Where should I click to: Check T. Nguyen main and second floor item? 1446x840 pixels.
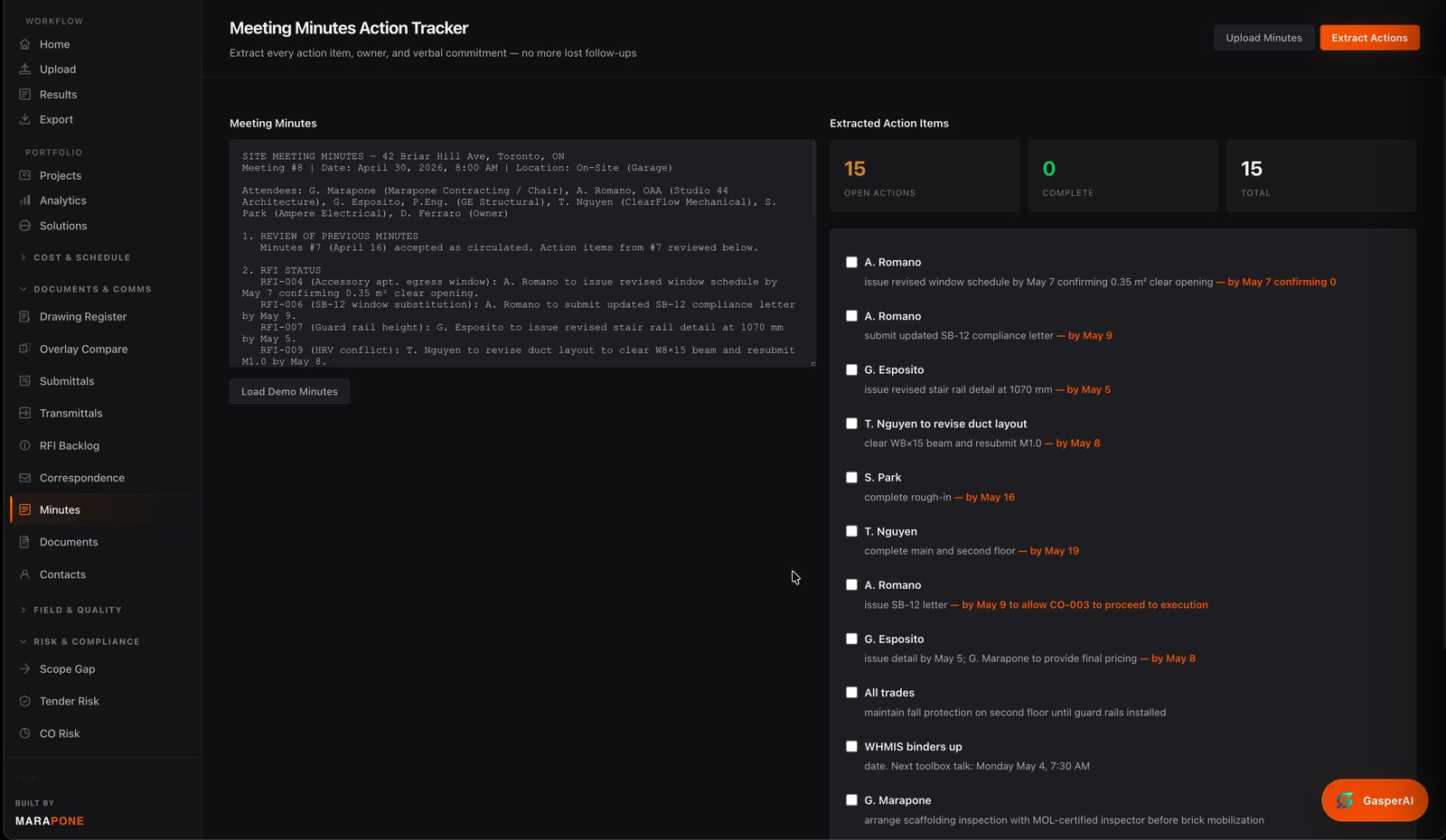851,531
